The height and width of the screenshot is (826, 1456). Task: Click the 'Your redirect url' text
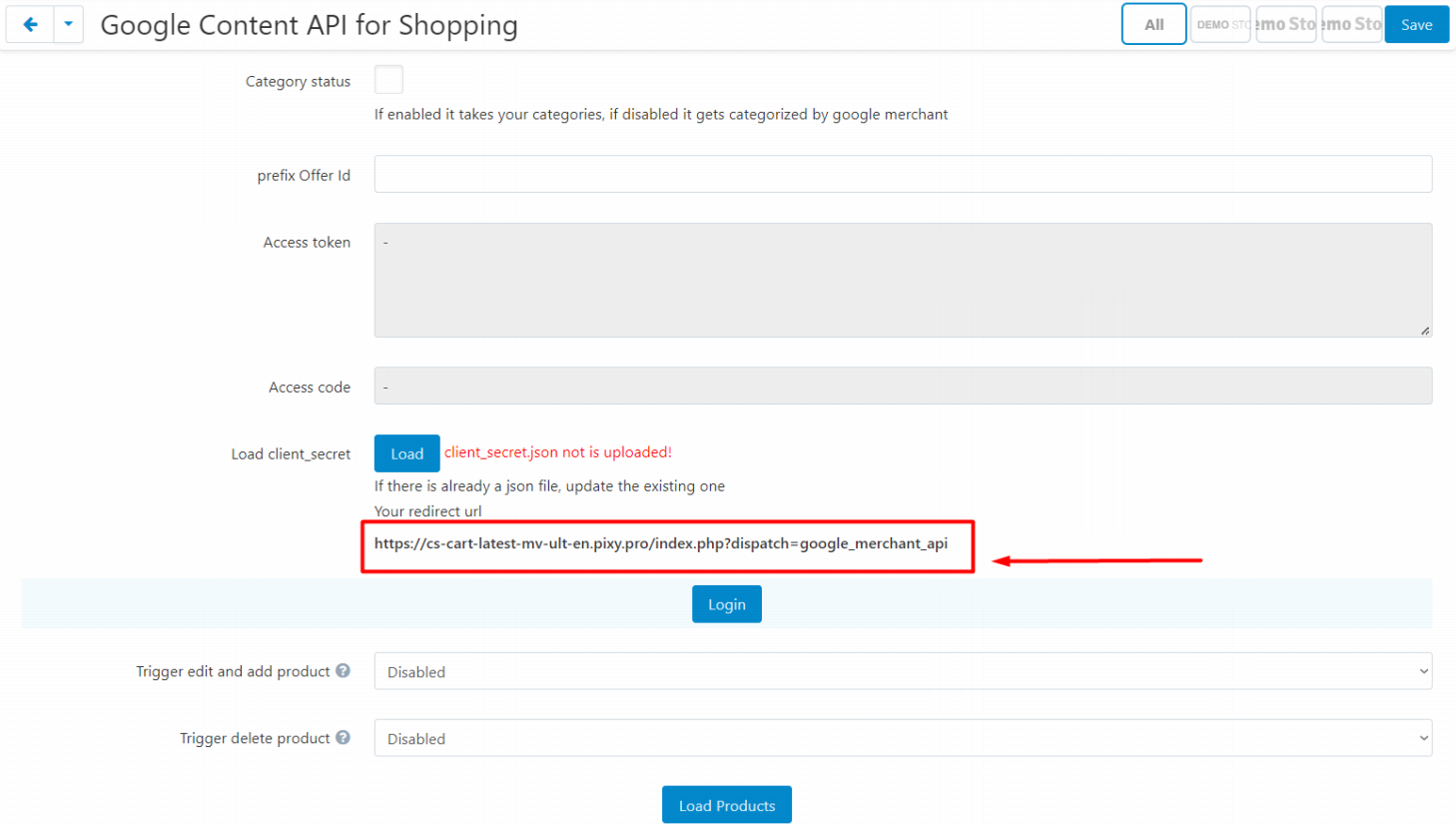[x=427, y=511]
